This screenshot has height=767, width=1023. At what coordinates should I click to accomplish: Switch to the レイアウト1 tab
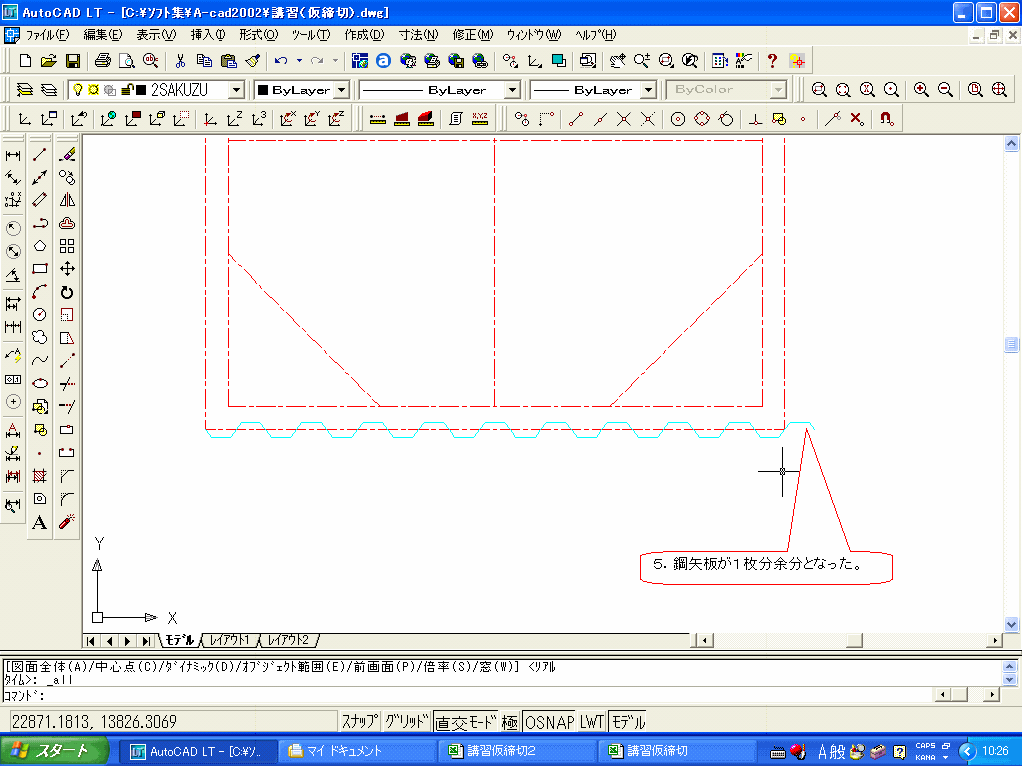(x=230, y=640)
